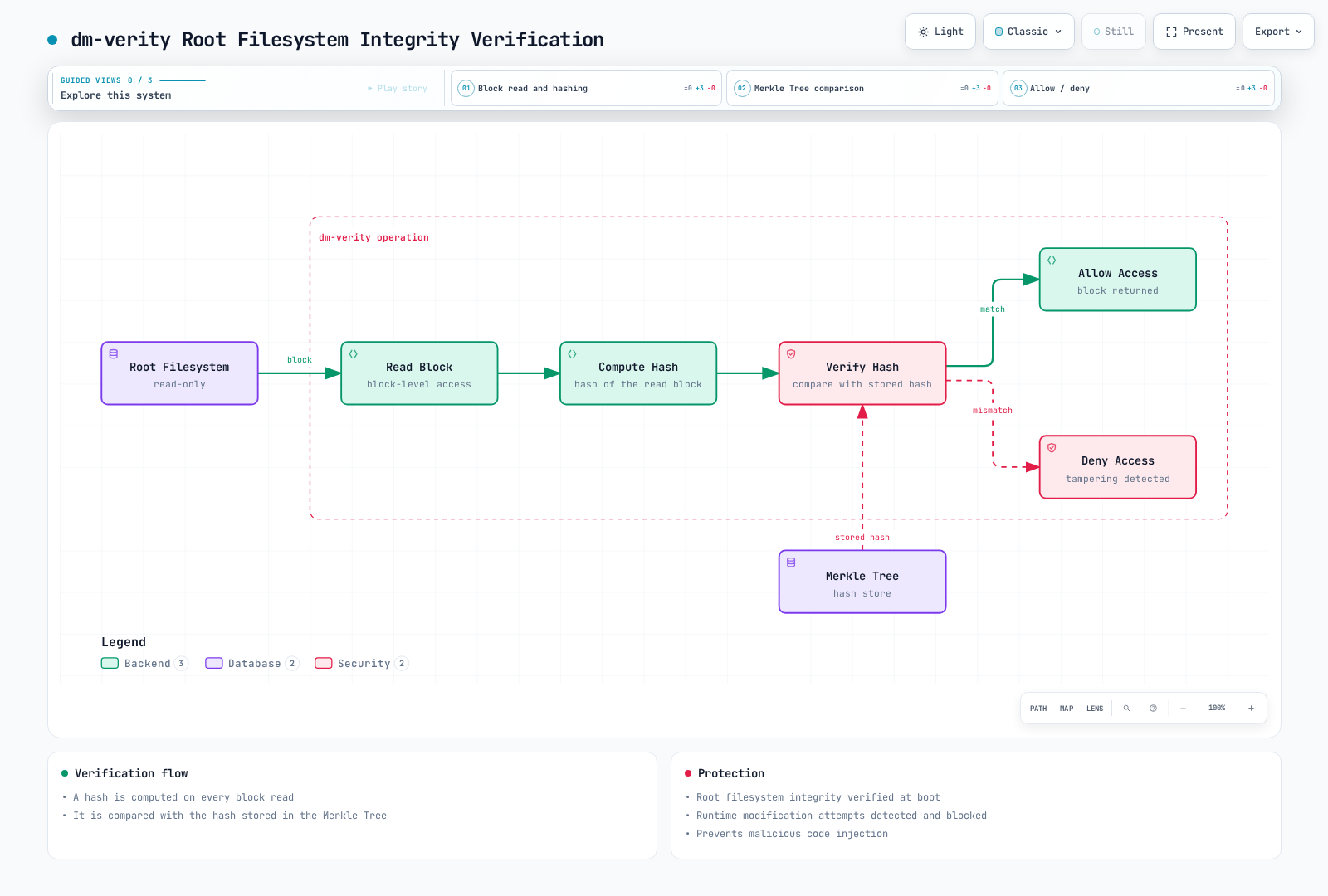Screen dimensions: 1328x896
Task: Click the 'Verification flow' panel heading
Action: (x=131, y=773)
